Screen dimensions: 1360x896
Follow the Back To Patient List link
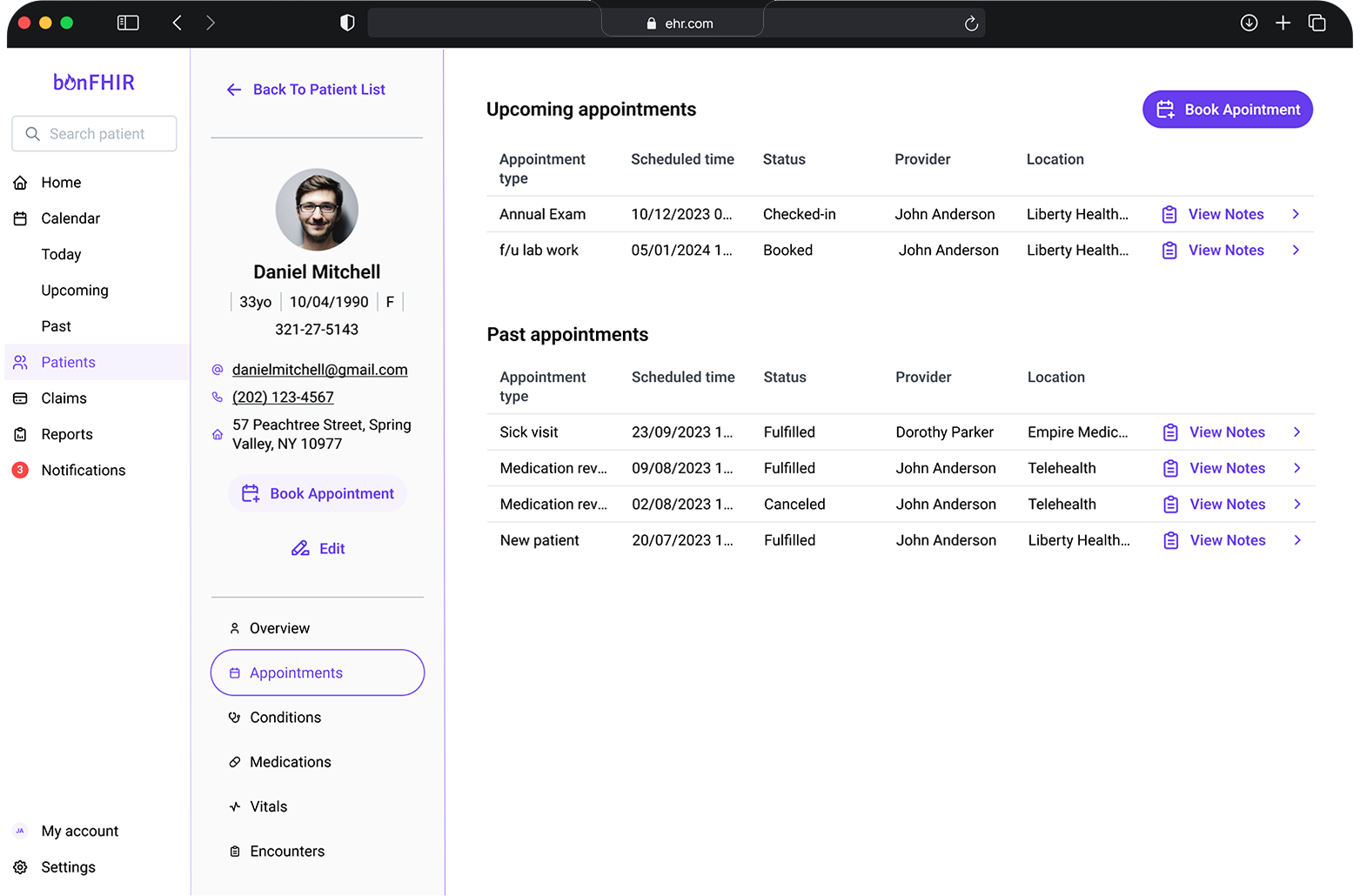point(318,89)
